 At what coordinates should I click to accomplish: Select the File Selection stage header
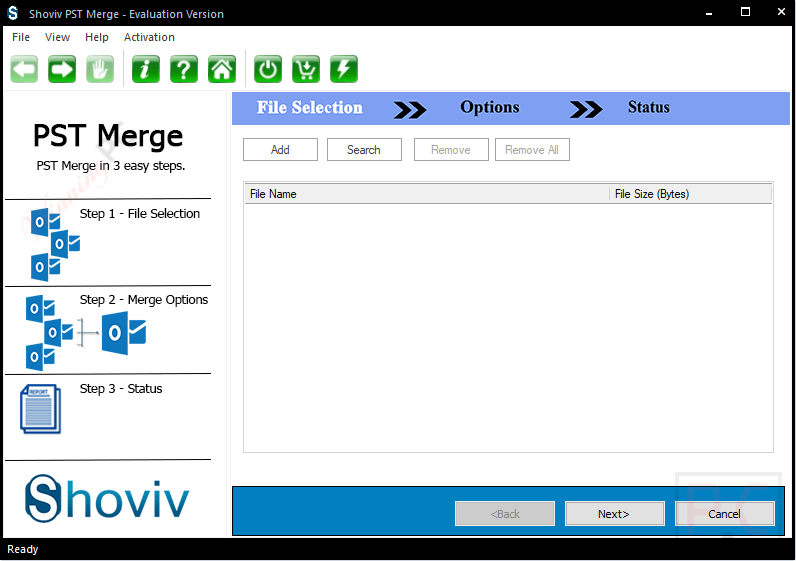pyautogui.click(x=310, y=108)
